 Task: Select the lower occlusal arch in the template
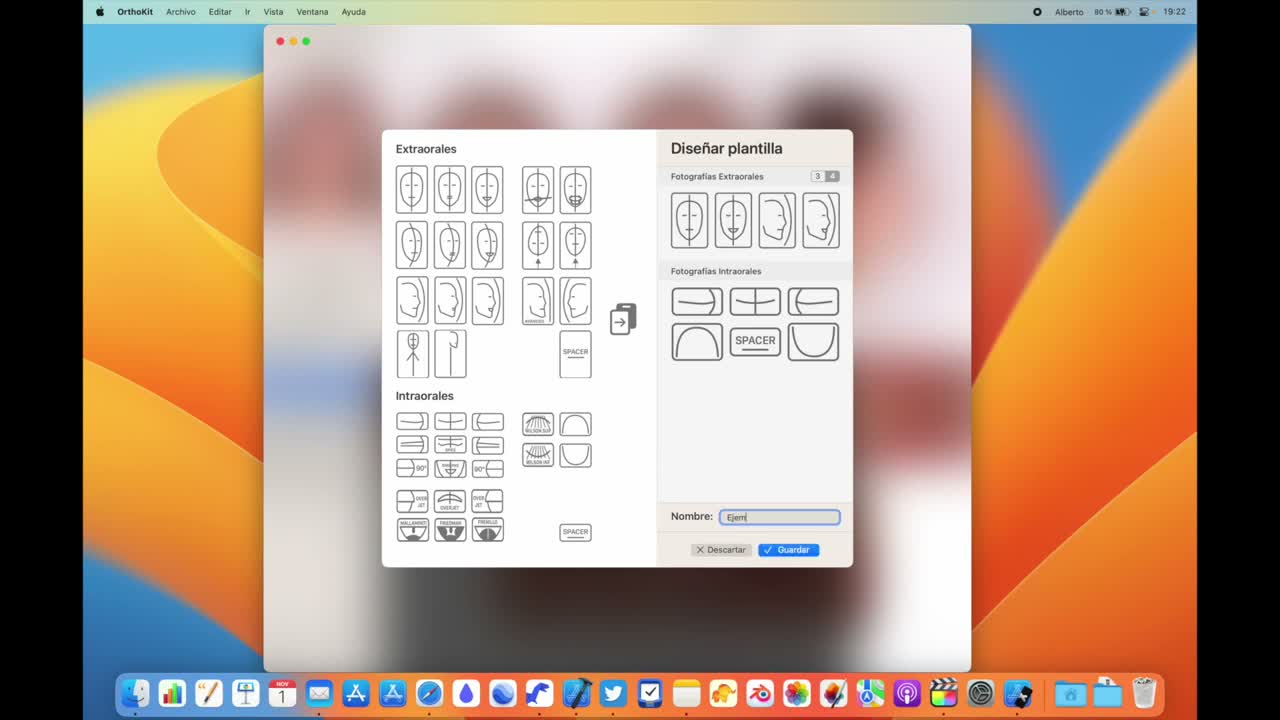pos(813,342)
